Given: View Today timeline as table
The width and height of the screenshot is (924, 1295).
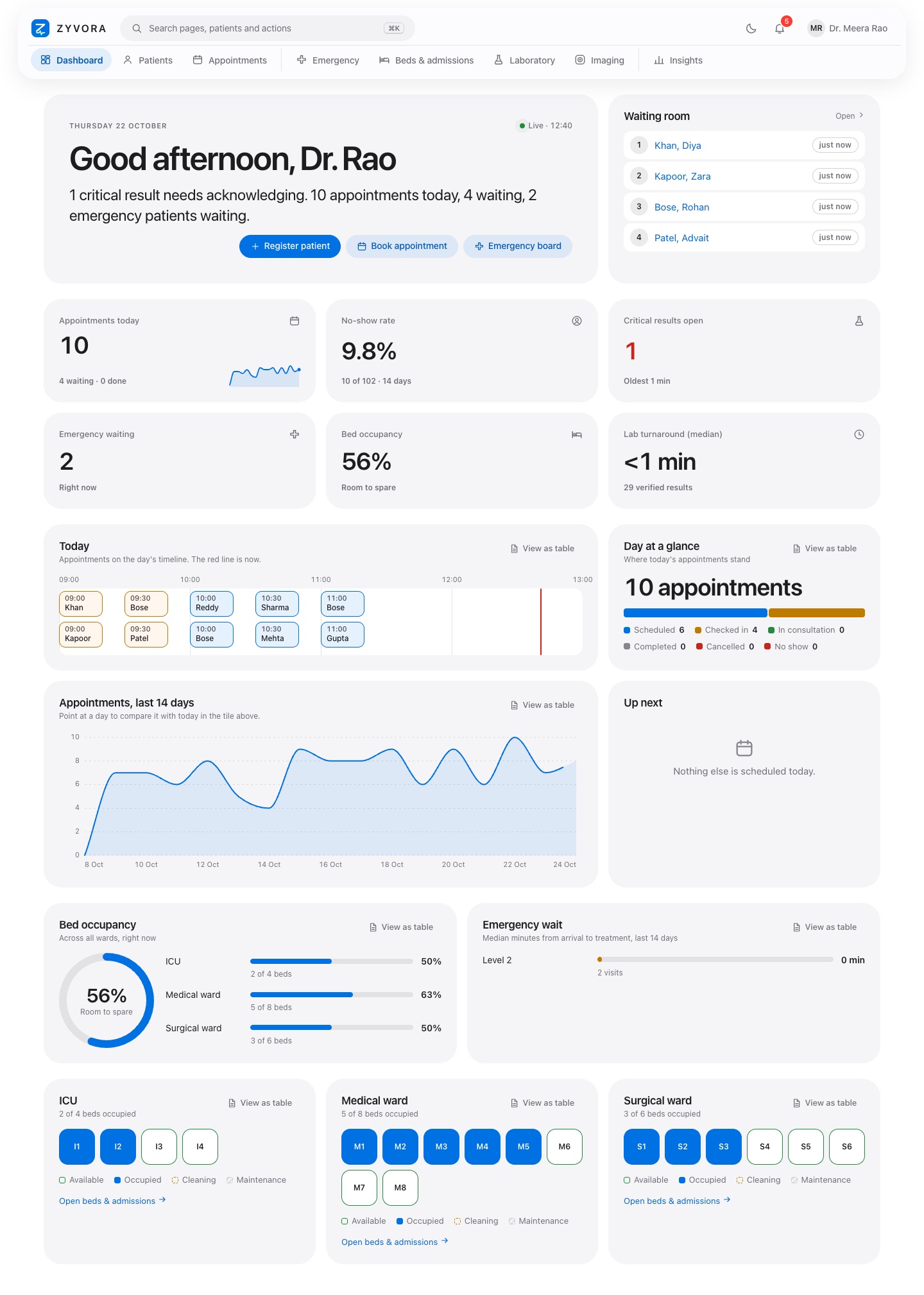Looking at the screenshot, I should coord(542,549).
